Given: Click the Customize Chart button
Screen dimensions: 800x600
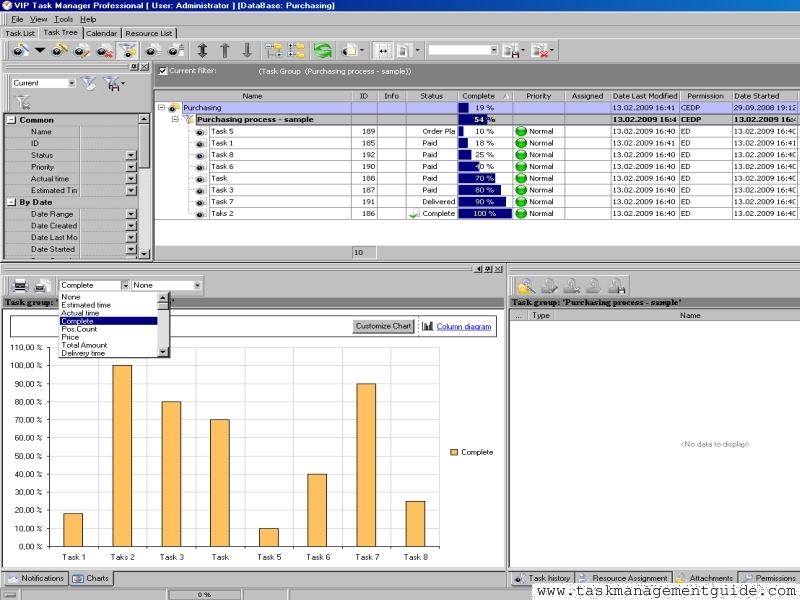Looking at the screenshot, I should pos(383,326).
